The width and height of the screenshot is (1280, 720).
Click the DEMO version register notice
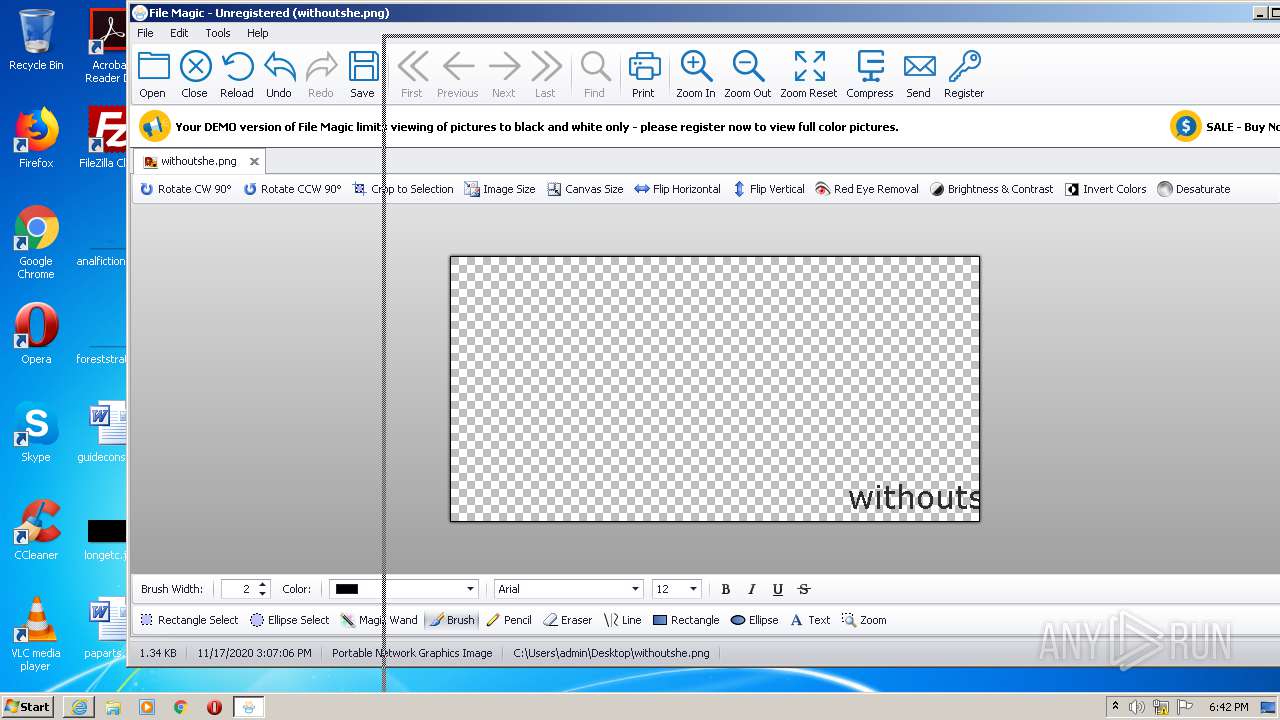(537, 127)
